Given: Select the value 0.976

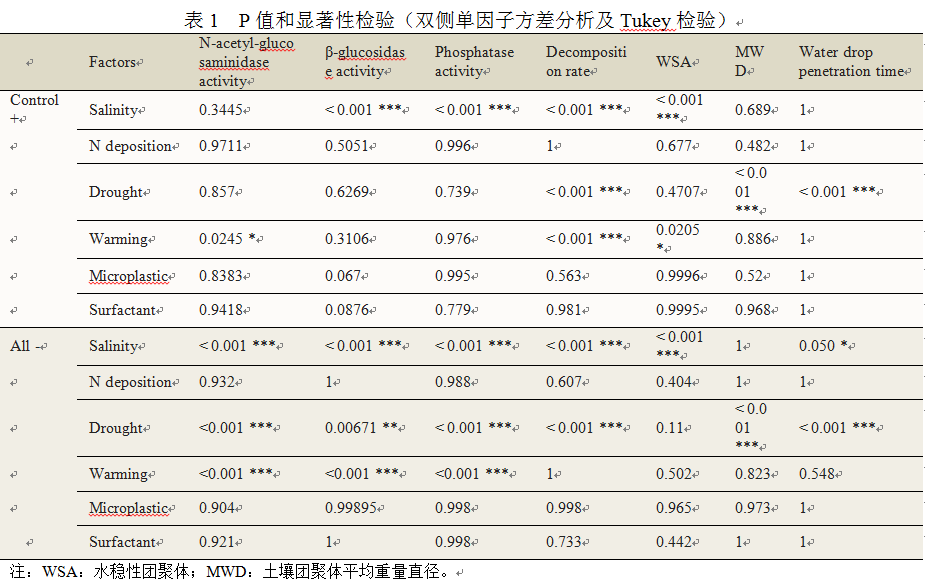Looking at the screenshot, I should pos(453,239).
